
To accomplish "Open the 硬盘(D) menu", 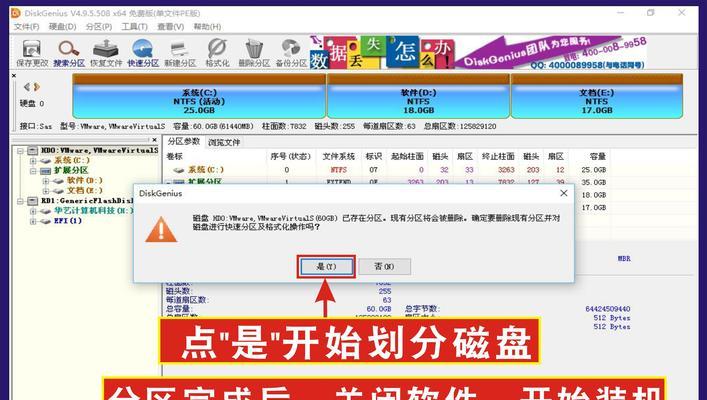I will click(62, 27).
